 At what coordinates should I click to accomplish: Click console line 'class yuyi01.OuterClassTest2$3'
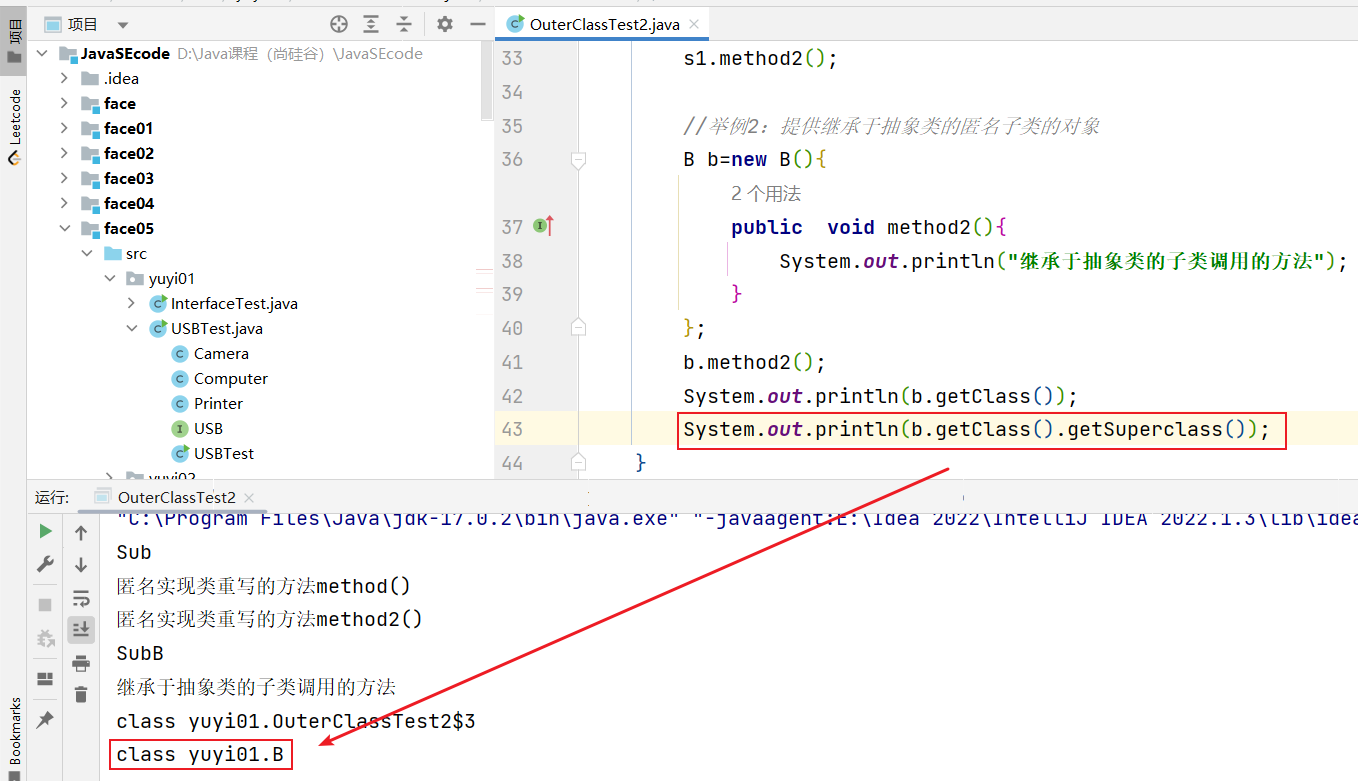[296, 721]
